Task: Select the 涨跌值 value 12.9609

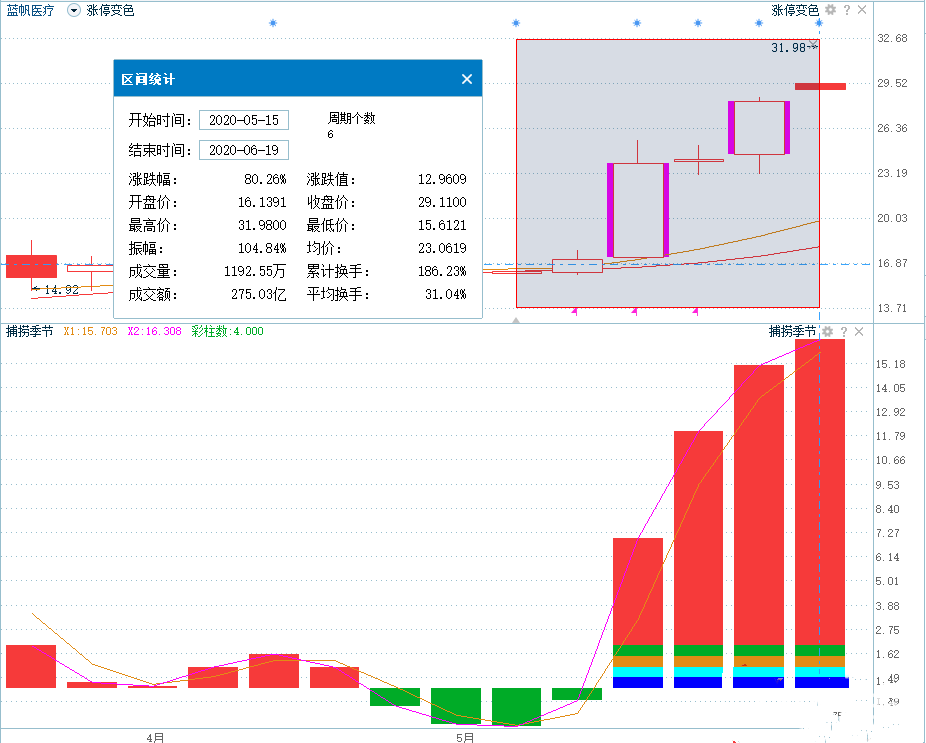Action: click(442, 179)
